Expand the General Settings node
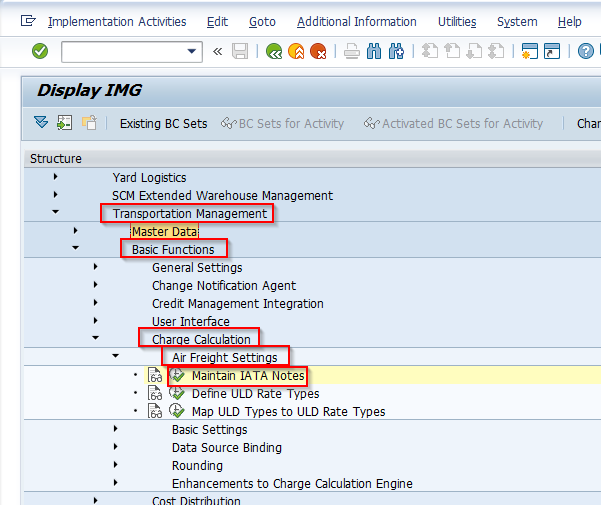The width and height of the screenshot is (601, 505). coord(95,267)
